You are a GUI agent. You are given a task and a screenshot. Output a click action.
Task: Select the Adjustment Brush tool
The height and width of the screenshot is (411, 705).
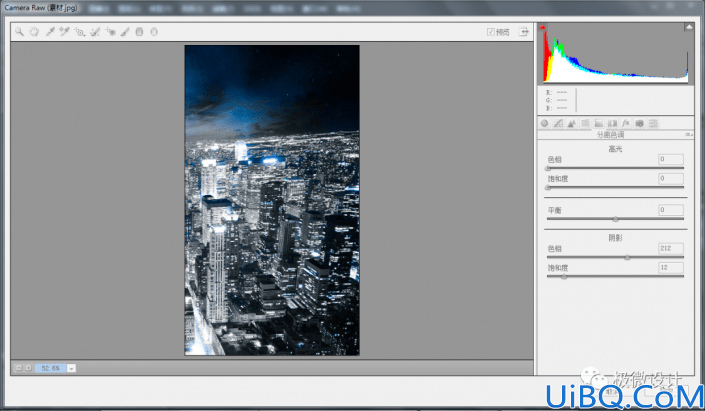coord(125,31)
